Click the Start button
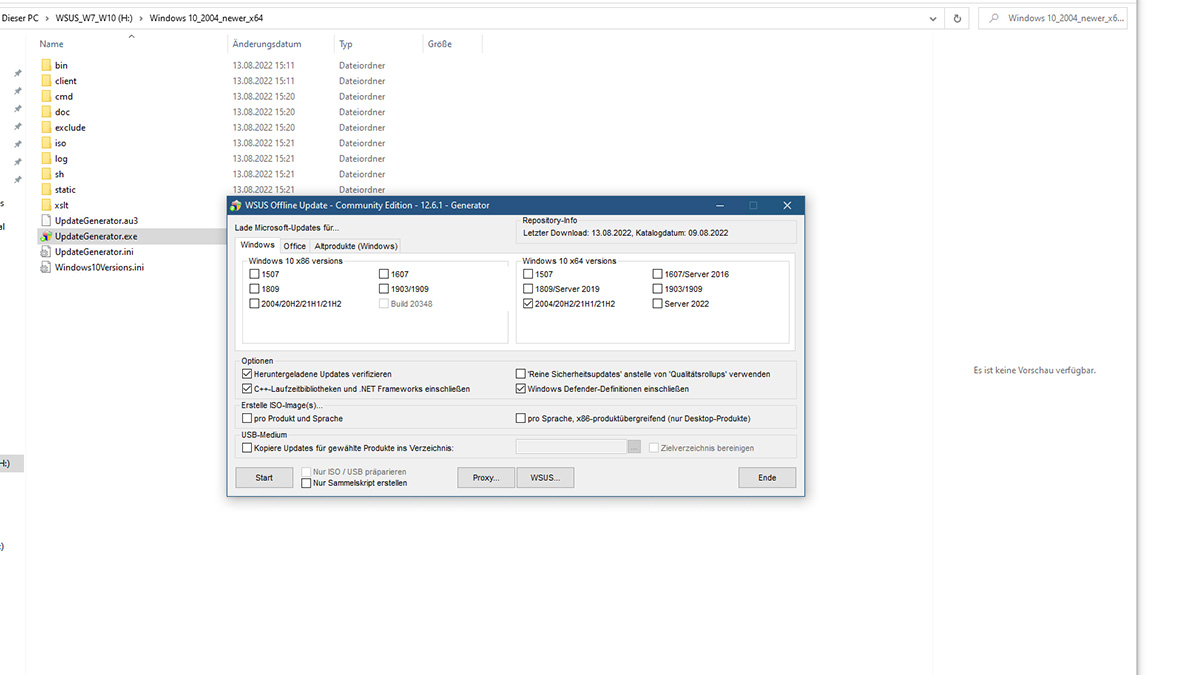Screen dimensions: 1200x675 264,478
